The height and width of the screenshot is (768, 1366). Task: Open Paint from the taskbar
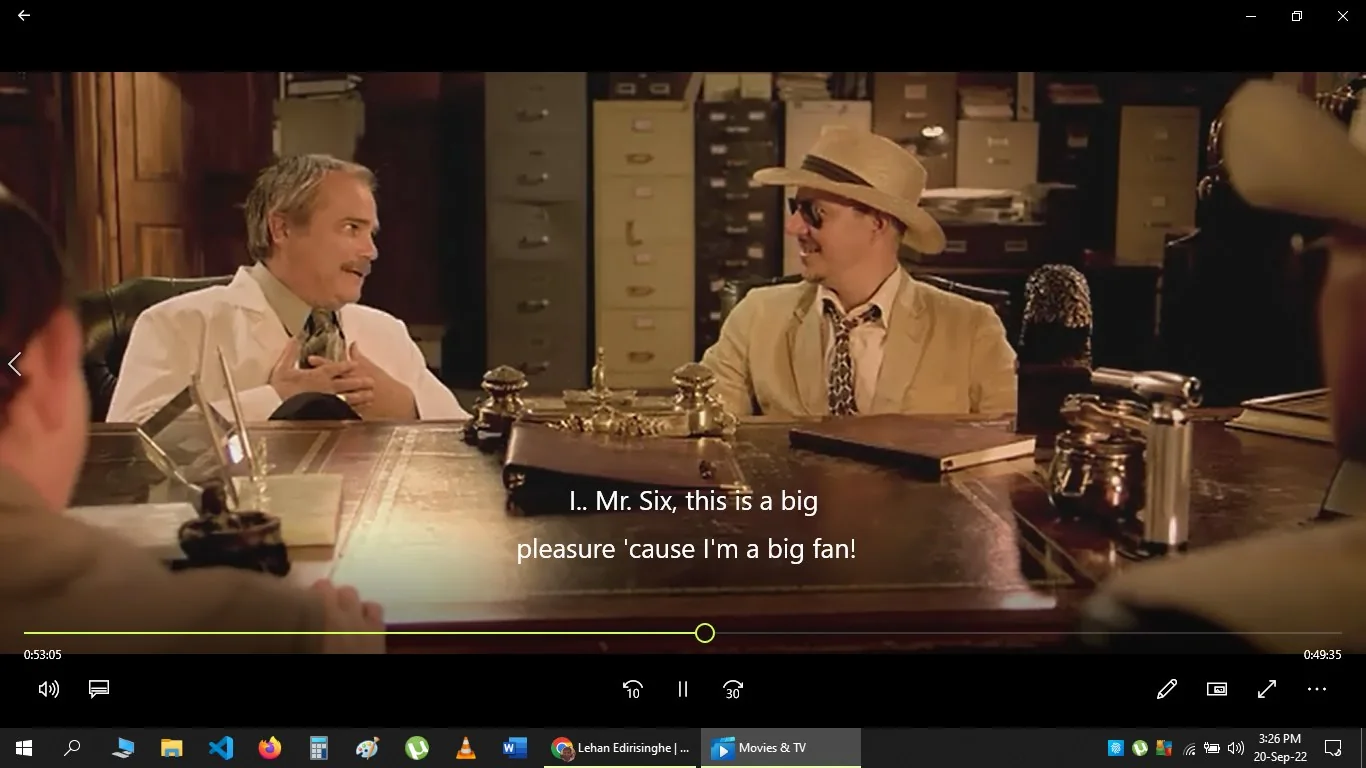368,748
